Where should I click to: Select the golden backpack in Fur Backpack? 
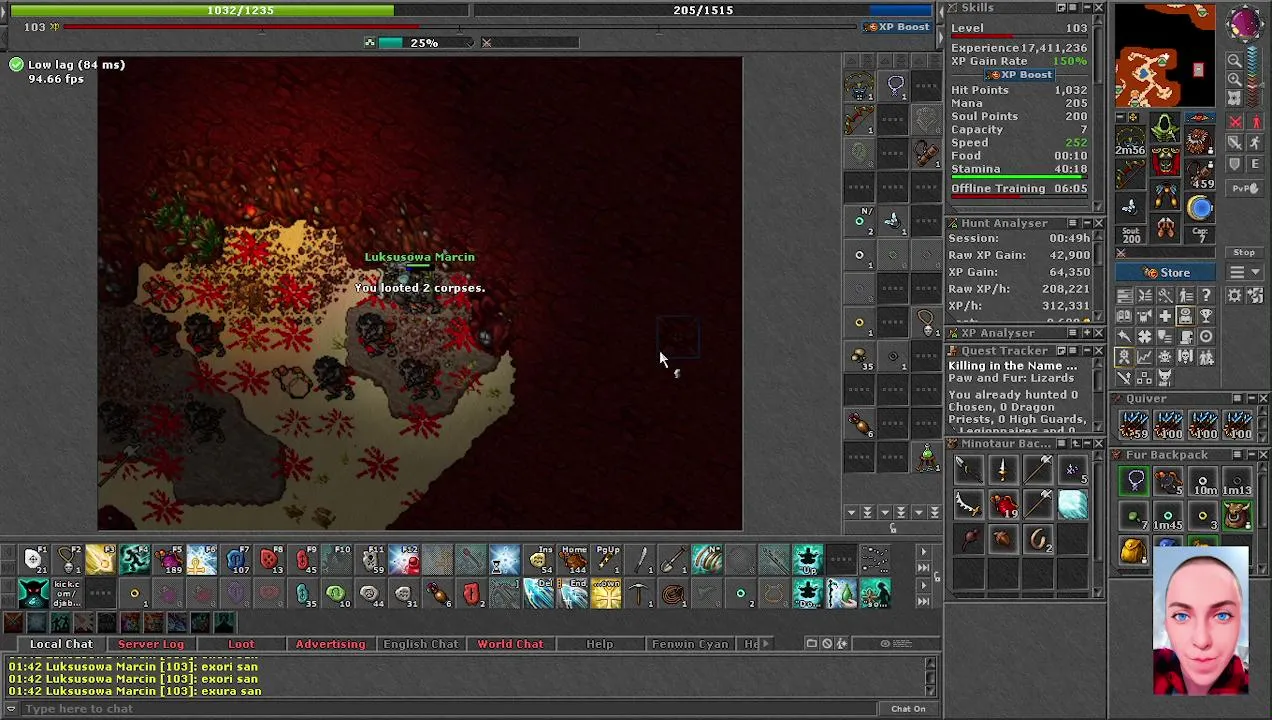coord(1134,550)
